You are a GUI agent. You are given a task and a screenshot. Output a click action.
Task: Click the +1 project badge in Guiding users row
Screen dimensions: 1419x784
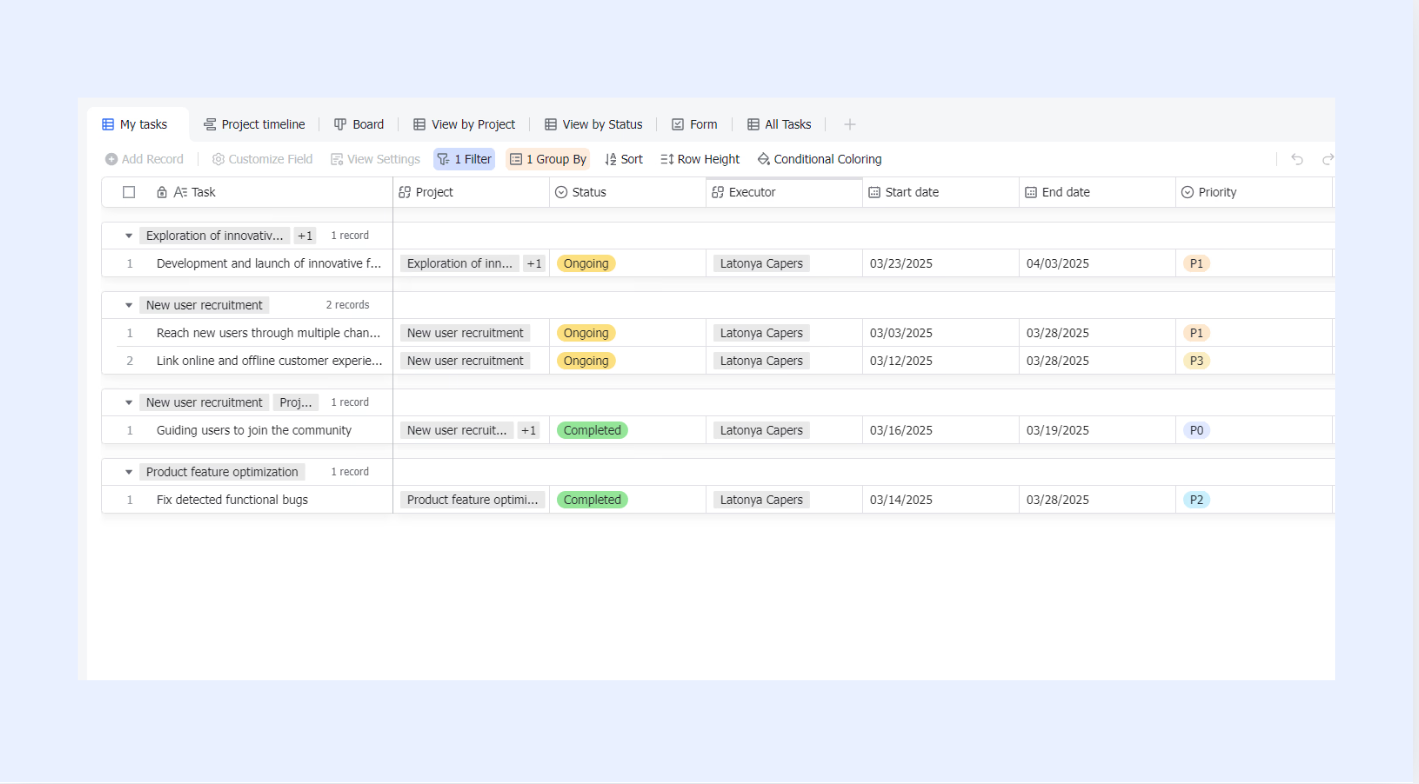(529, 431)
